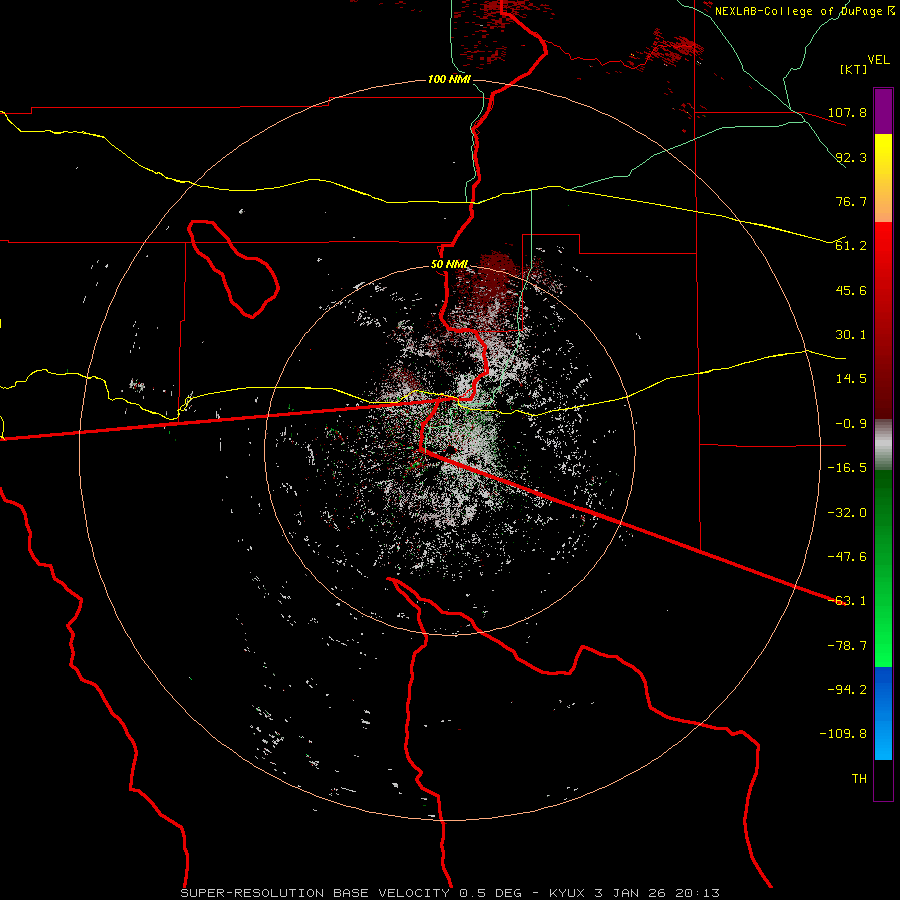Select the -47.6 legend value
The image size is (900, 900).
[847, 557]
